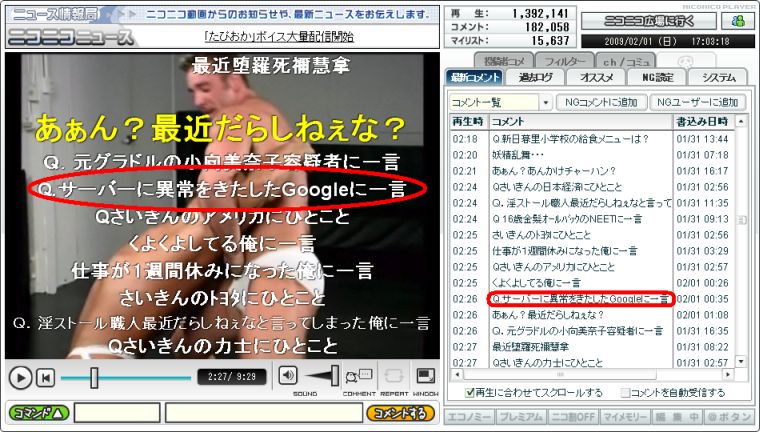Image resolution: width=760 pixels, height=432 pixels.
Task: Click the horizontal scrollbar's right arrow
Action: click(x=728, y=374)
